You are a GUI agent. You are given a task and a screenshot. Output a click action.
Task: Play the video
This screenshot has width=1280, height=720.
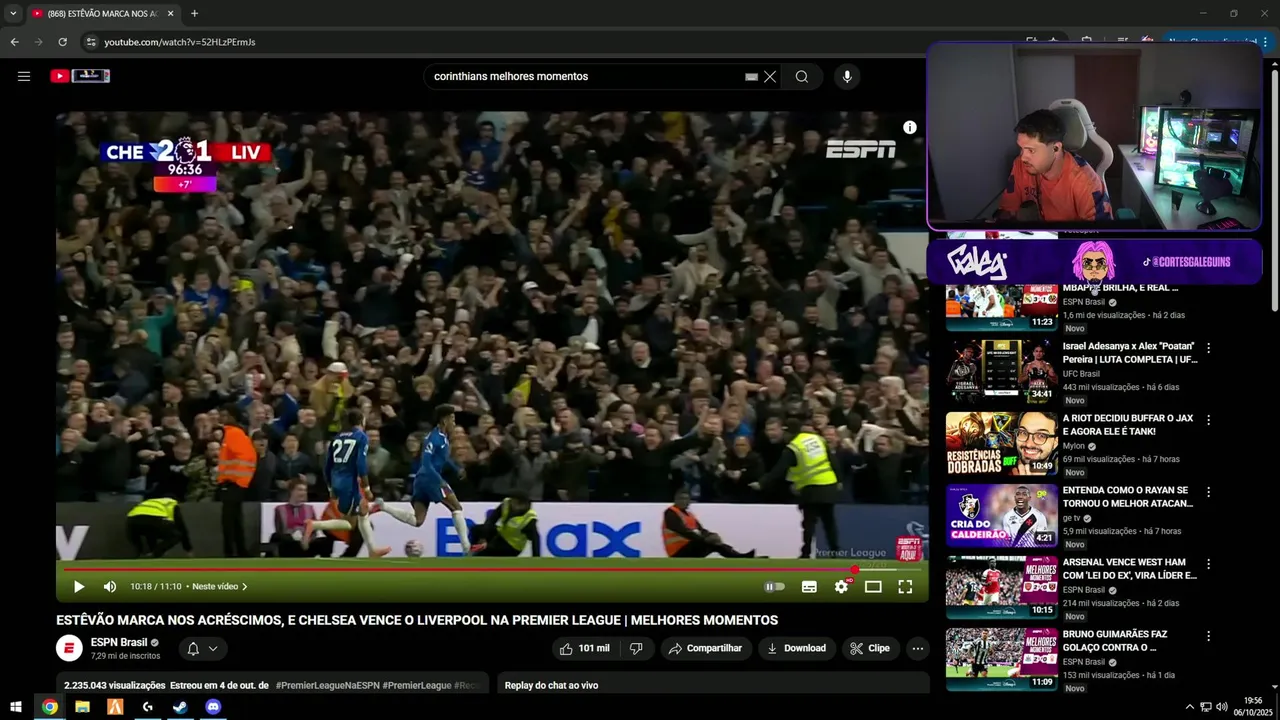[79, 587]
